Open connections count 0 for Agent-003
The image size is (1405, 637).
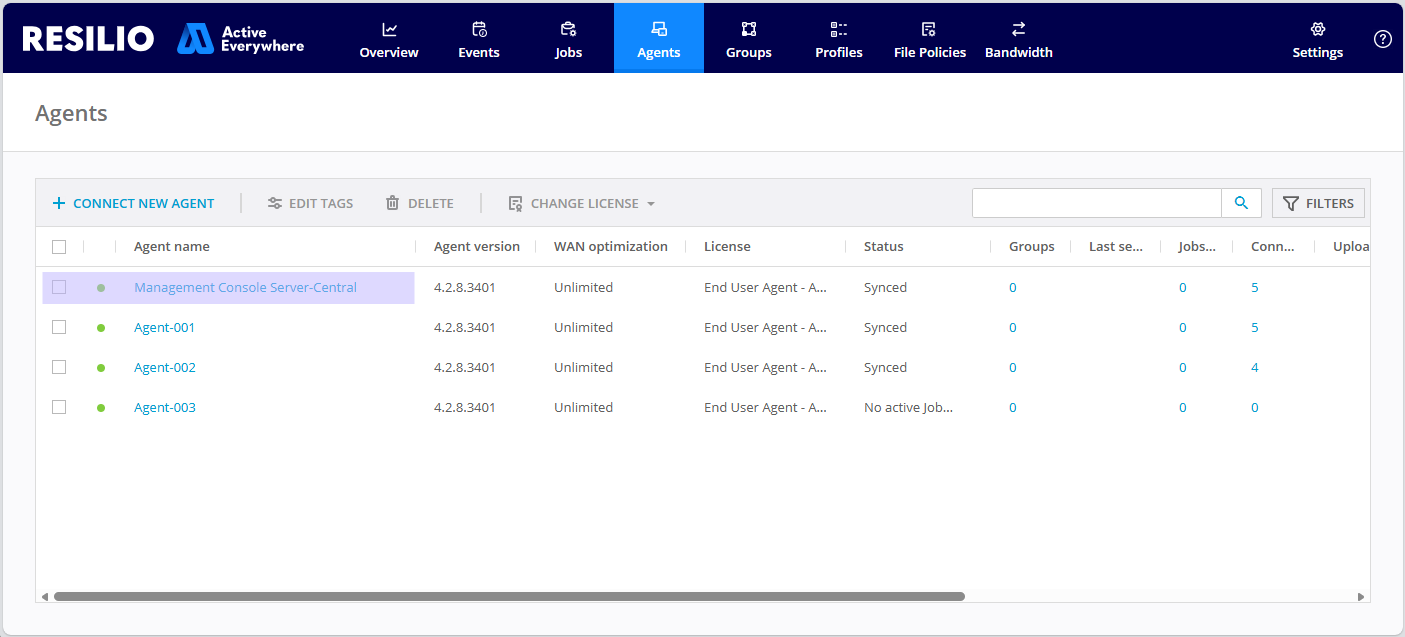click(1255, 407)
